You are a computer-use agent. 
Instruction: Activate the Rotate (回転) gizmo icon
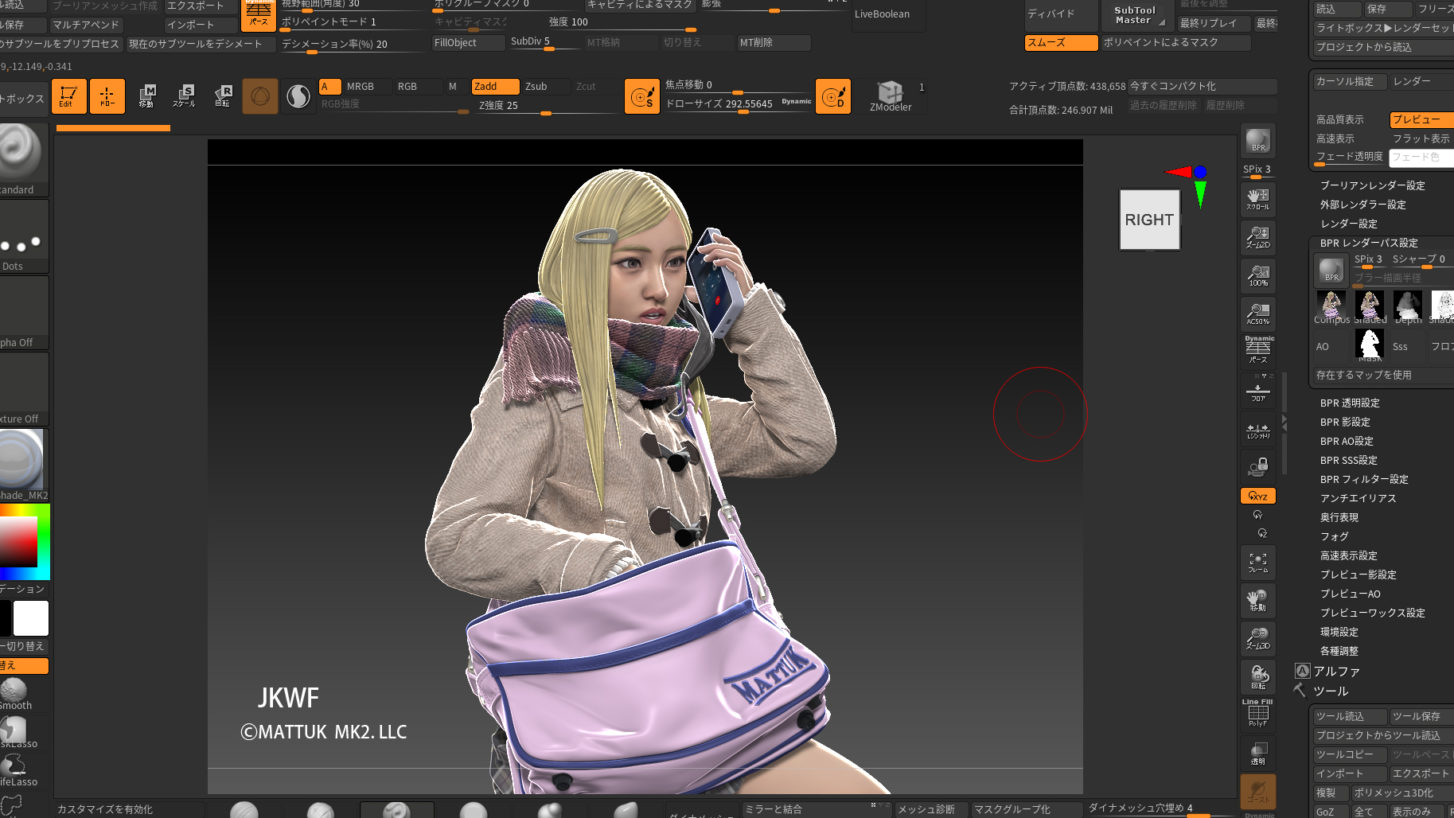(222, 96)
